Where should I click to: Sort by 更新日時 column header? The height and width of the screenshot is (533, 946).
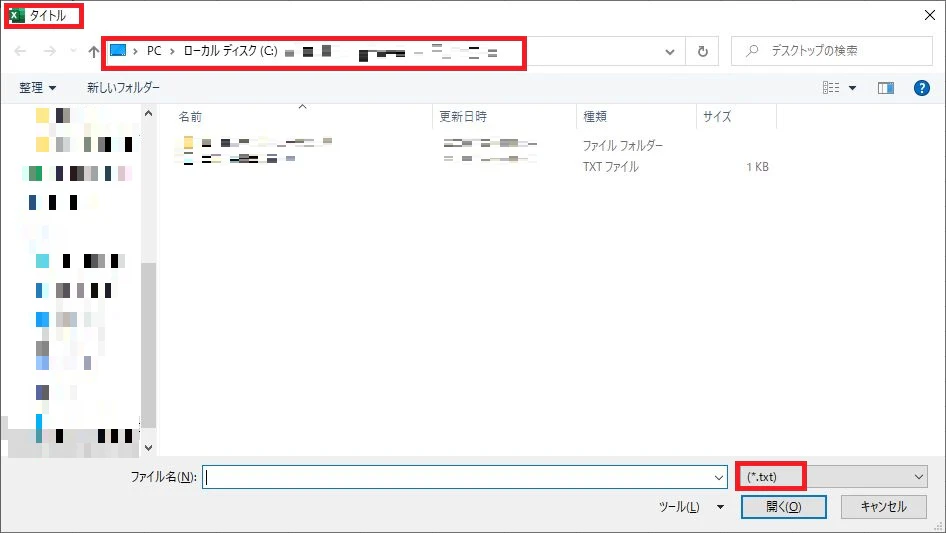tap(463, 116)
